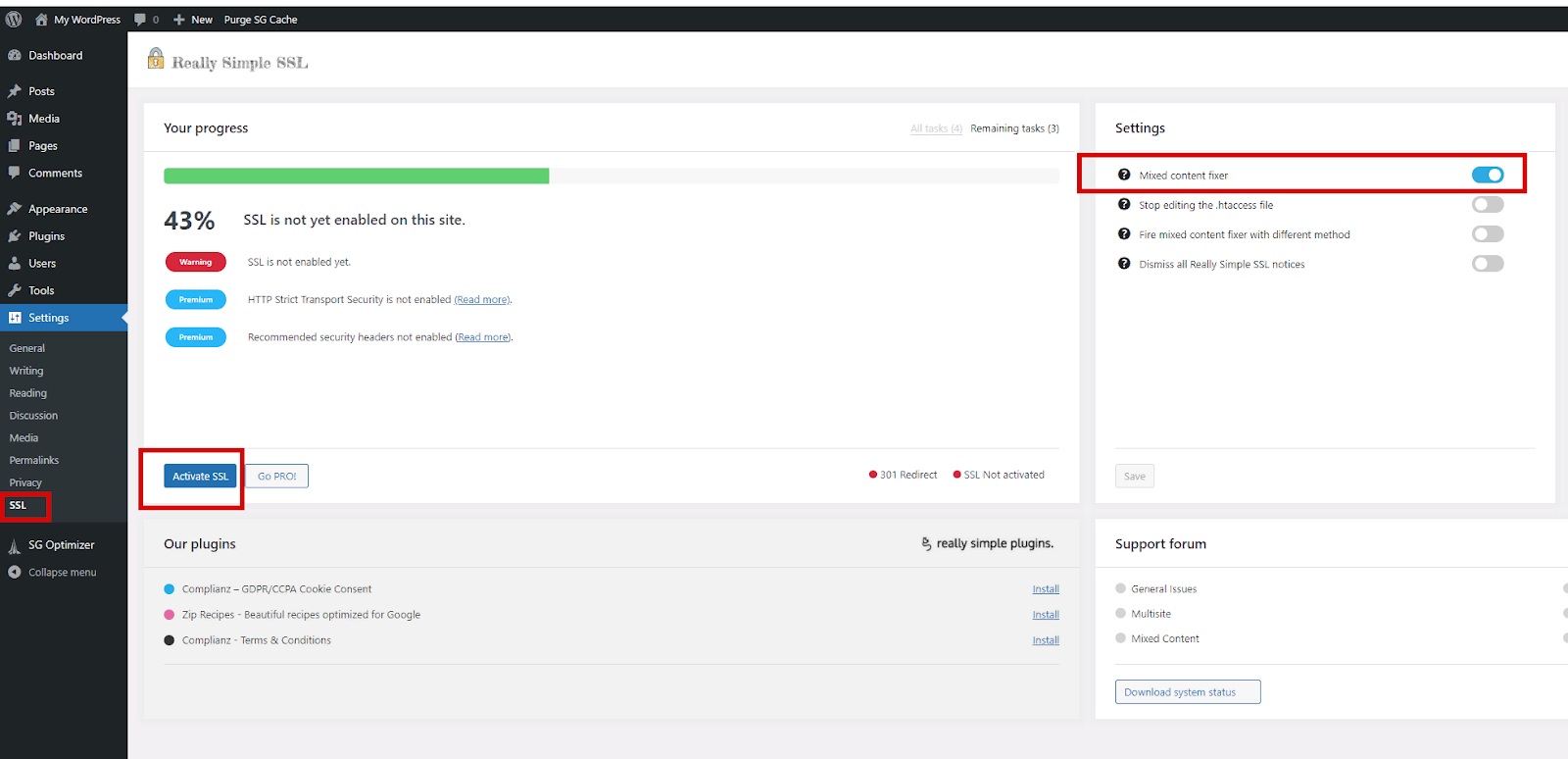1568x759 pixels.
Task: Open the Writing settings page
Action: point(26,371)
